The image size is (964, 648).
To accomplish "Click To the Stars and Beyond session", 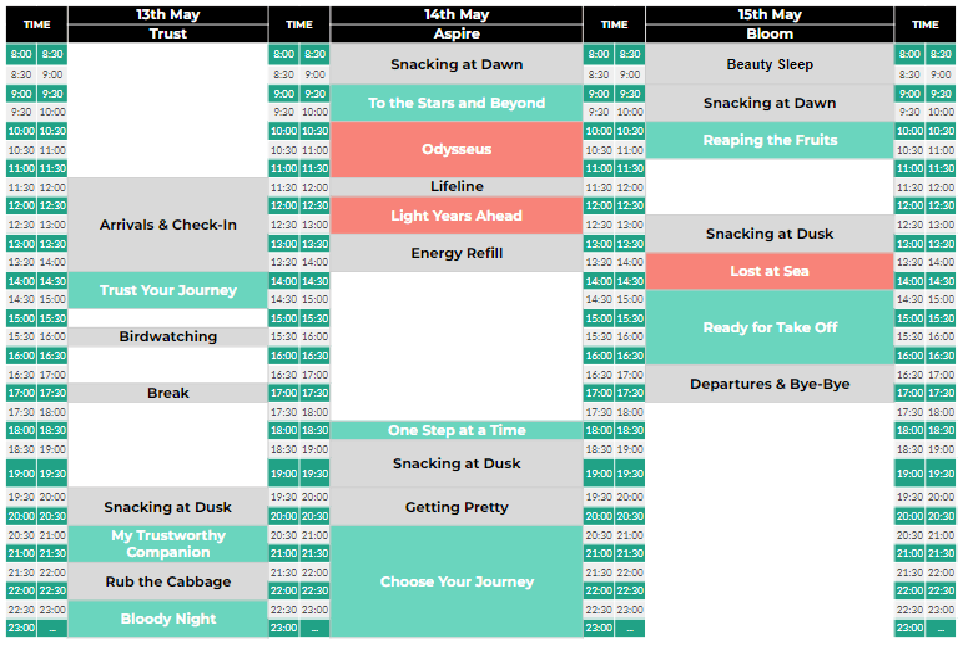I will (x=456, y=103).
